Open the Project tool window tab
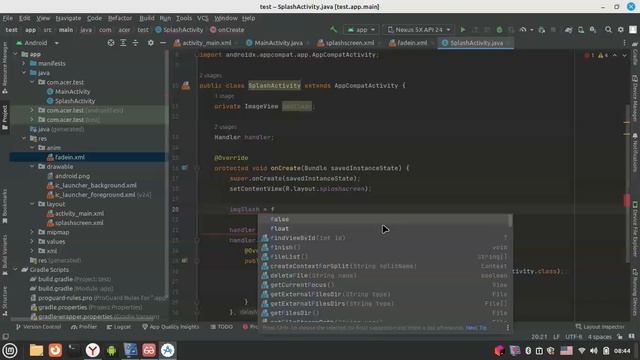Viewport: 640px width, 360px height. tap(5, 118)
